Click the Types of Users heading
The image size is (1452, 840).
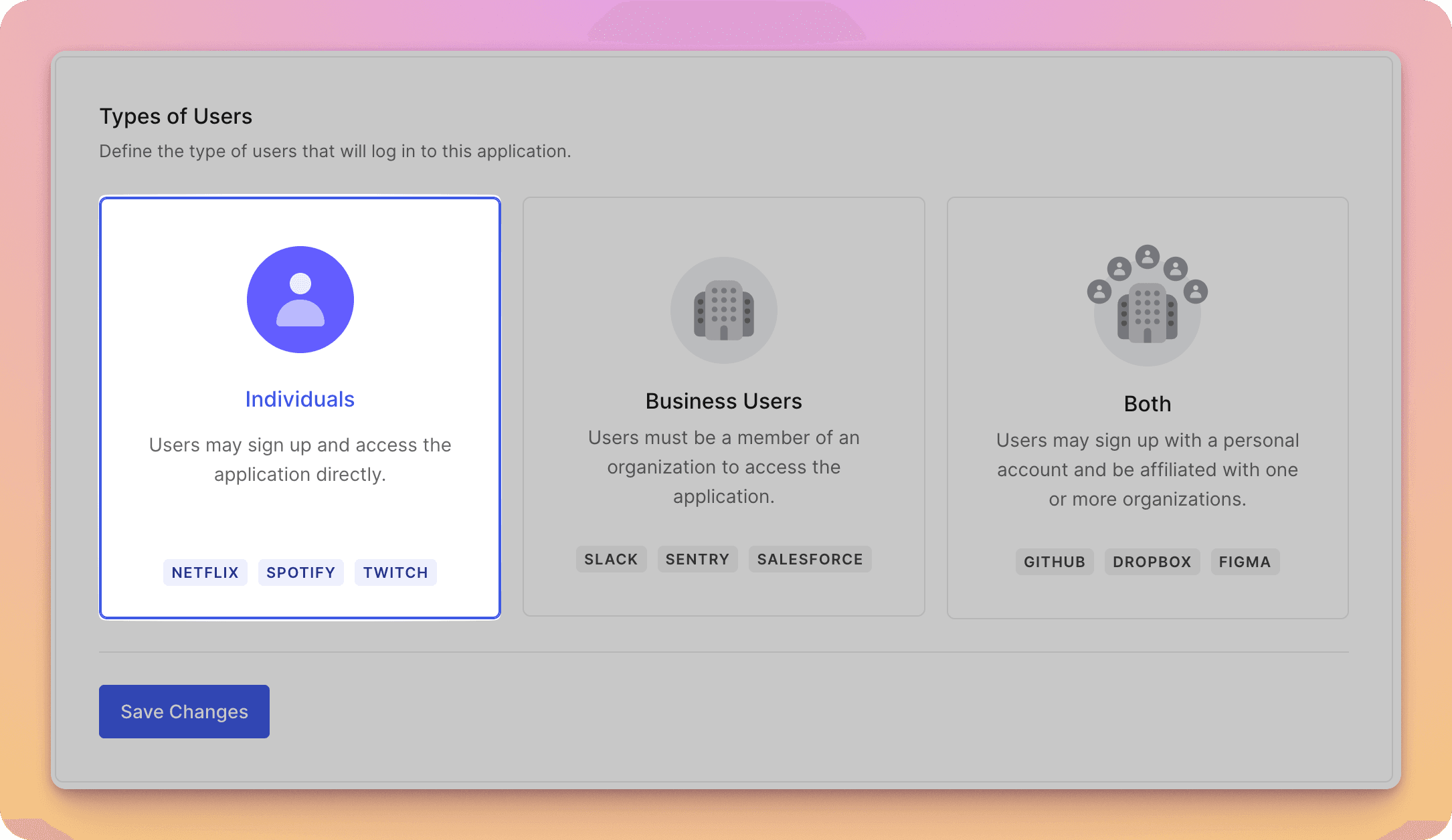(x=176, y=116)
